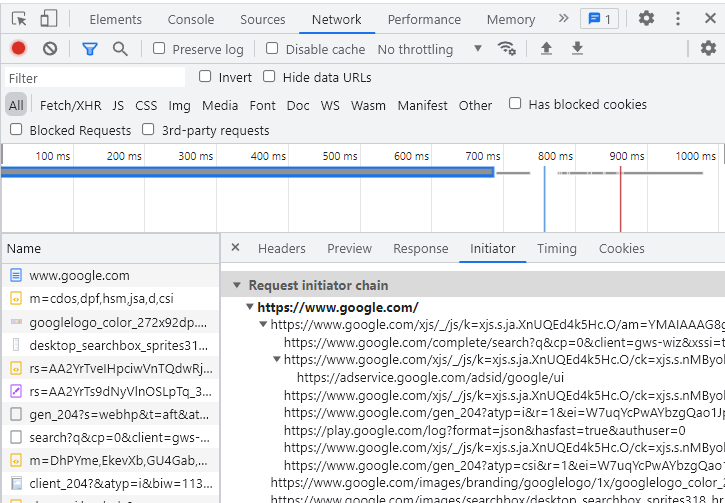Select the desktop_searchbox_sprites31 request
The width and height of the screenshot is (725, 503).
tap(111, 345)
